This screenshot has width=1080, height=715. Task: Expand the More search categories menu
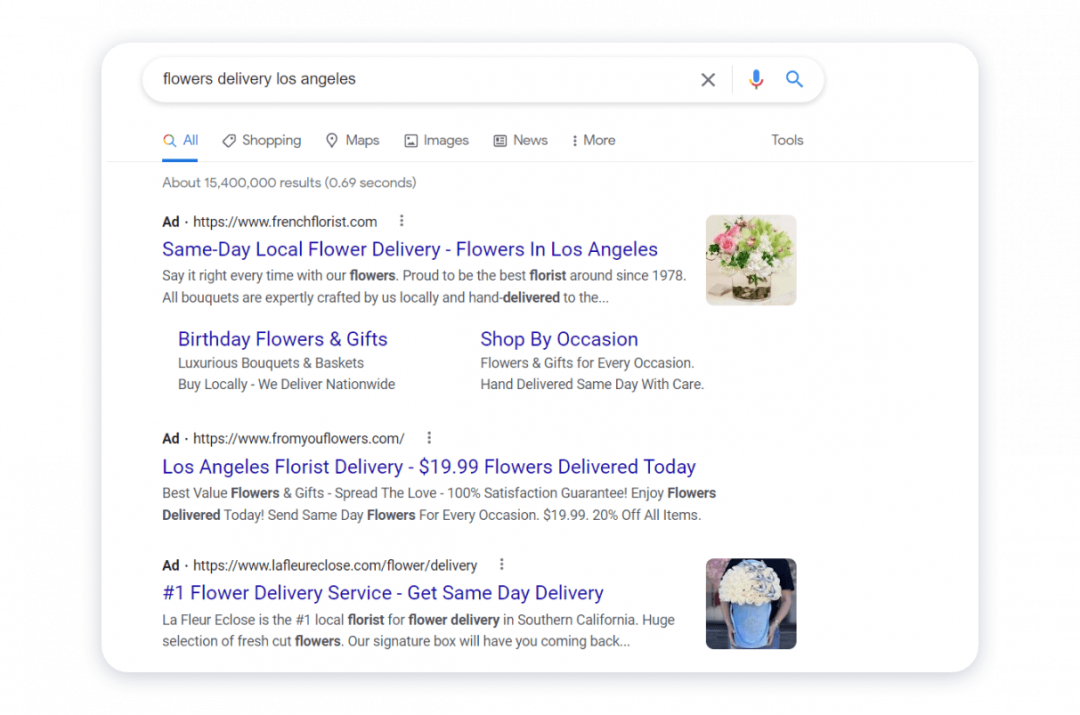[593, 140]
